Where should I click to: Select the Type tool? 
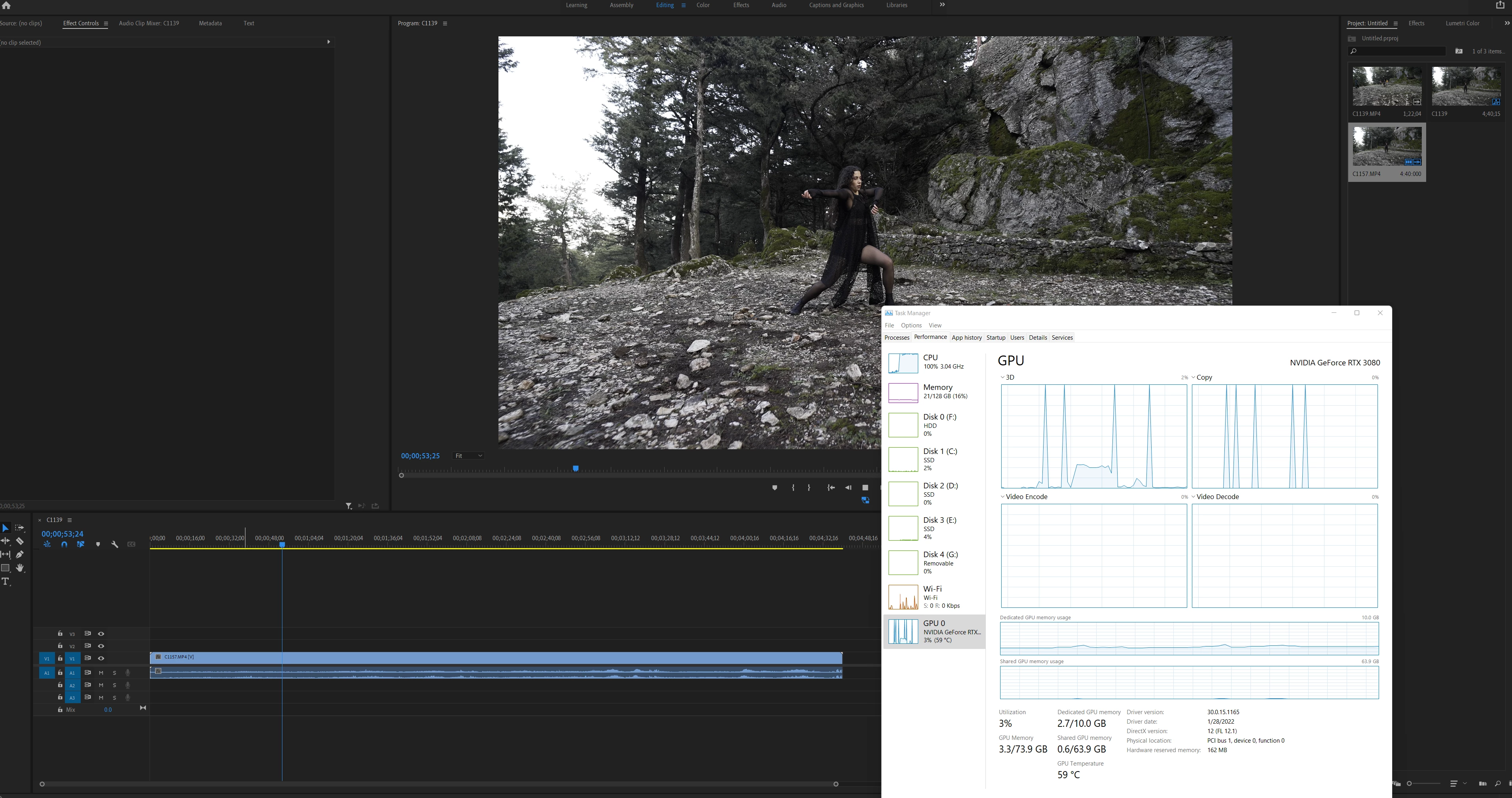click(6, 581)
